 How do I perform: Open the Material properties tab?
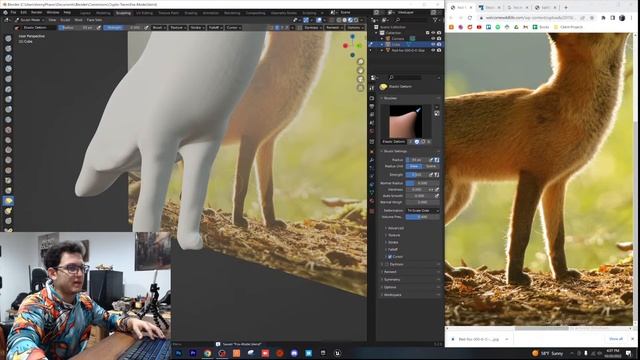click(372, 201)
